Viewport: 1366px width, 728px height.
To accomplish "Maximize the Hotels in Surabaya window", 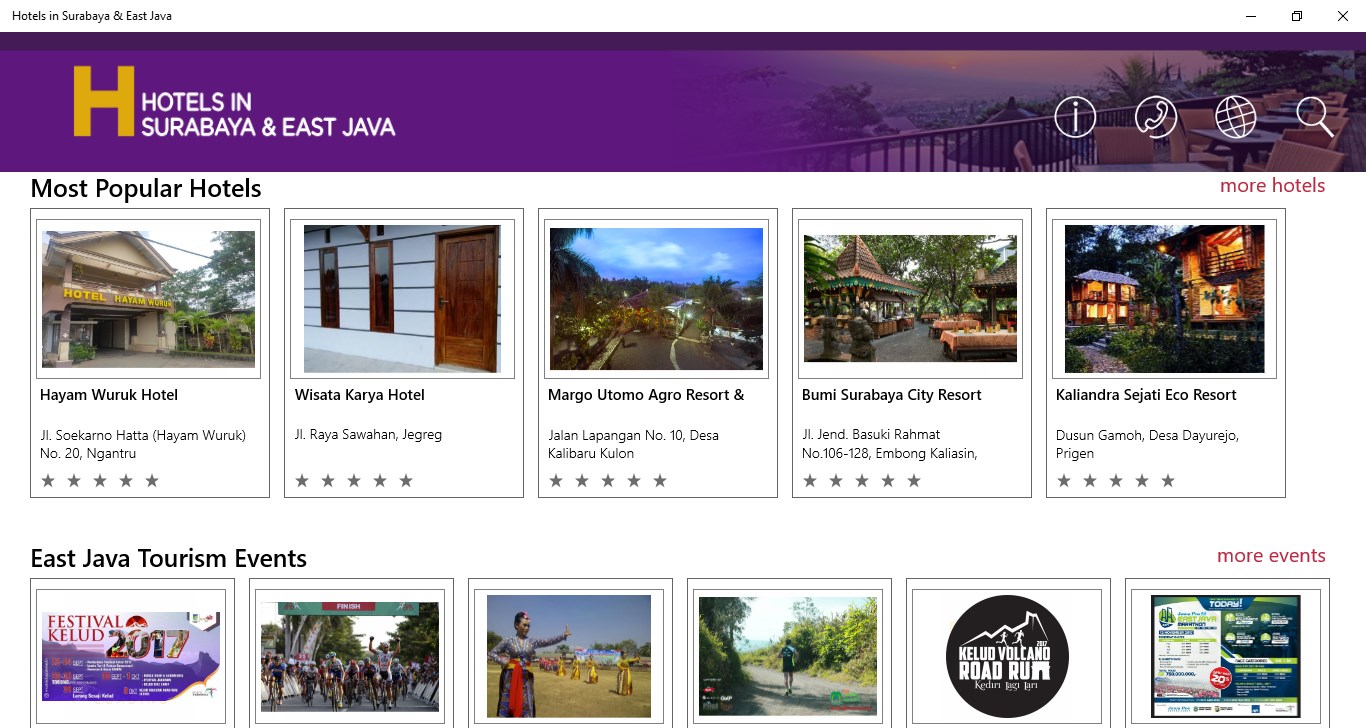I will click(1297, 16).
